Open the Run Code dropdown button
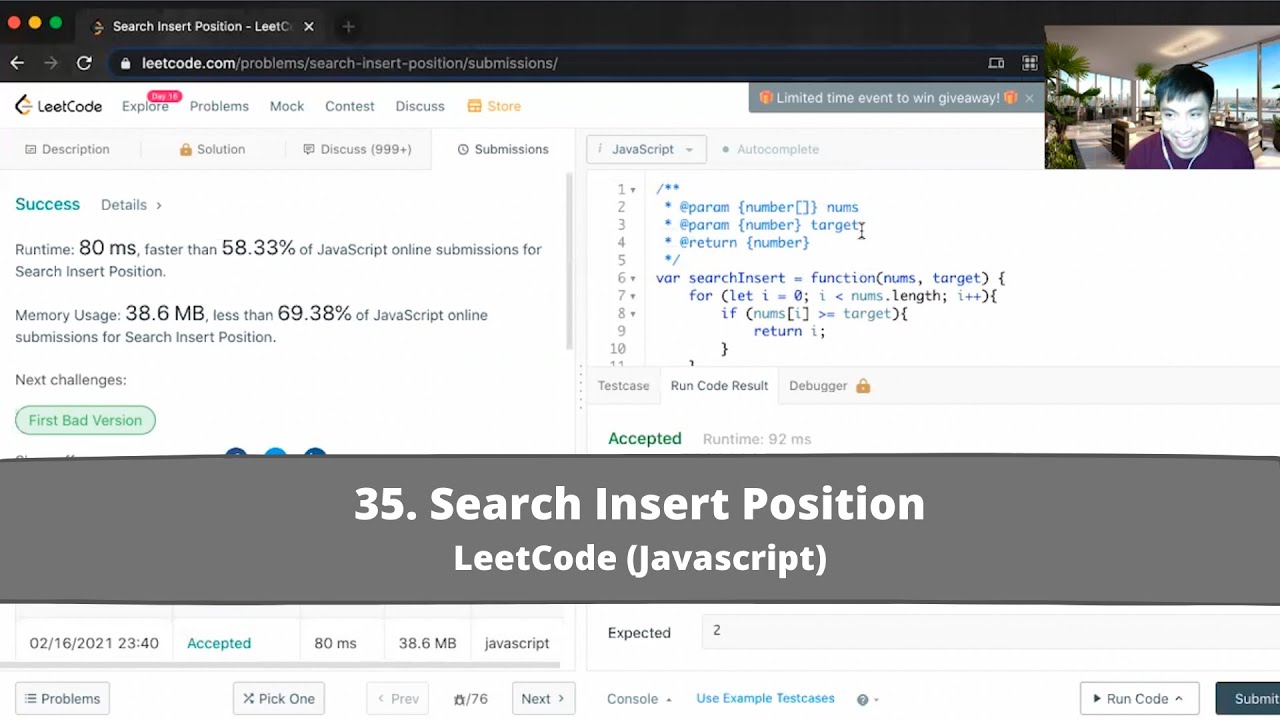The height and width of the screenshot is (720, 1280). (x=1139, y=699)
